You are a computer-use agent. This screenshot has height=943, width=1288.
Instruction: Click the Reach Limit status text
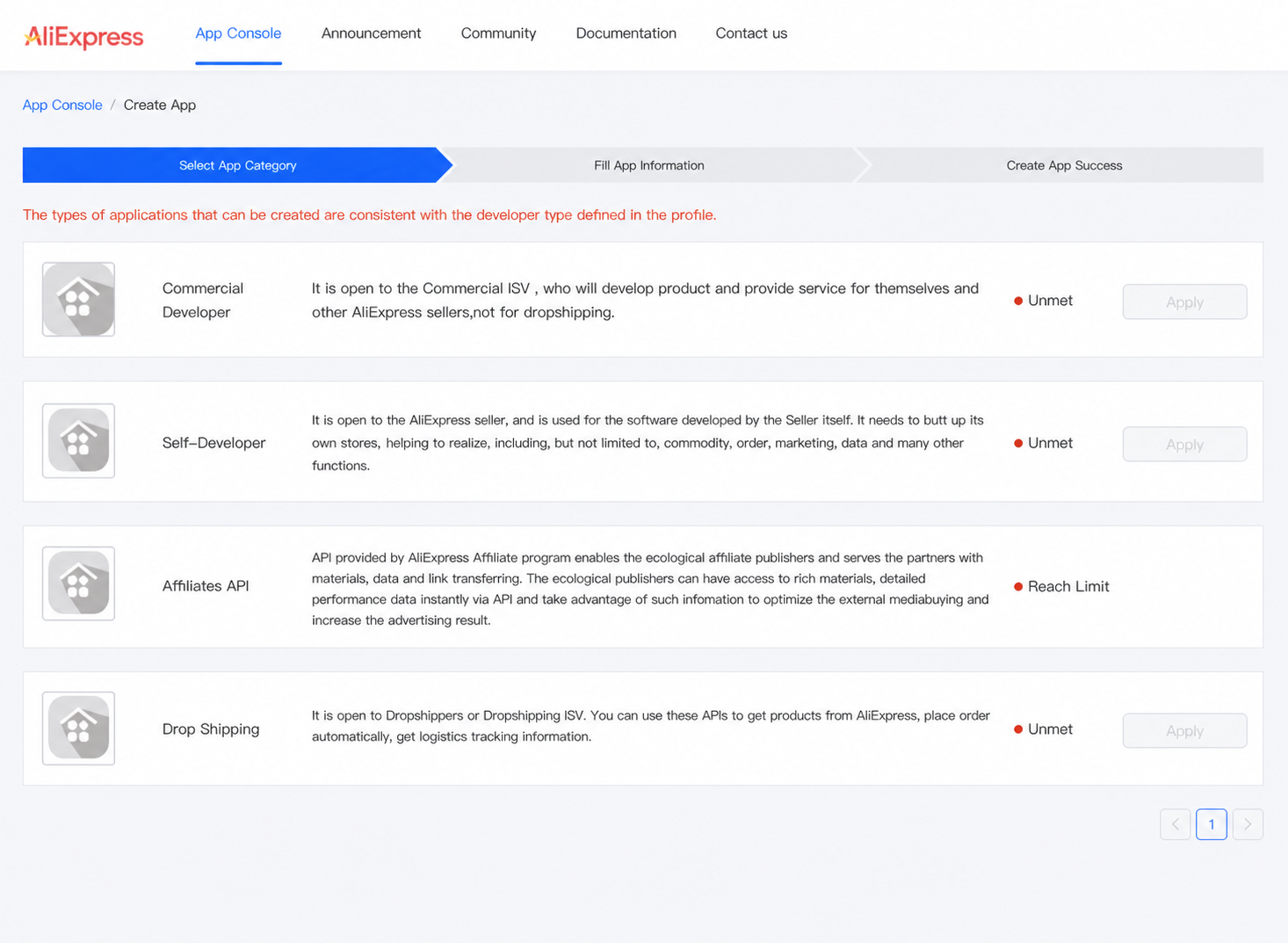click(x=1068, y=586)
